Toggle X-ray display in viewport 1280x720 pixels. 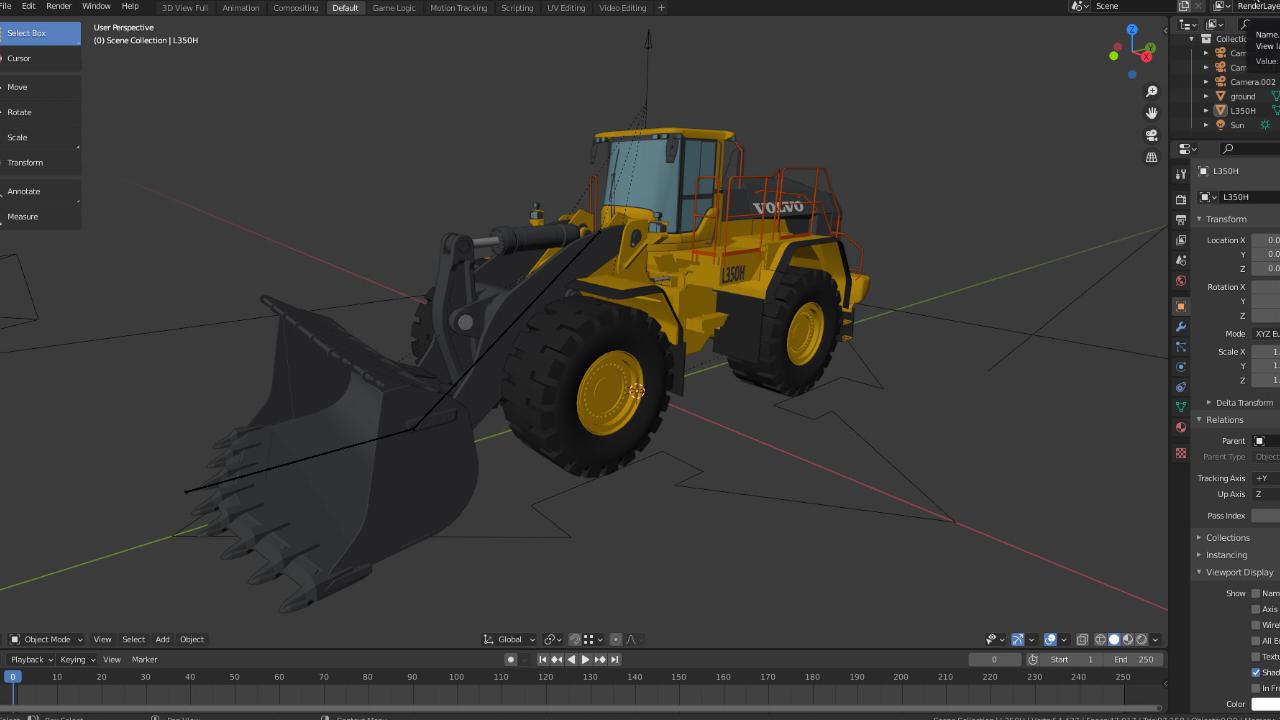point(1082,639)
